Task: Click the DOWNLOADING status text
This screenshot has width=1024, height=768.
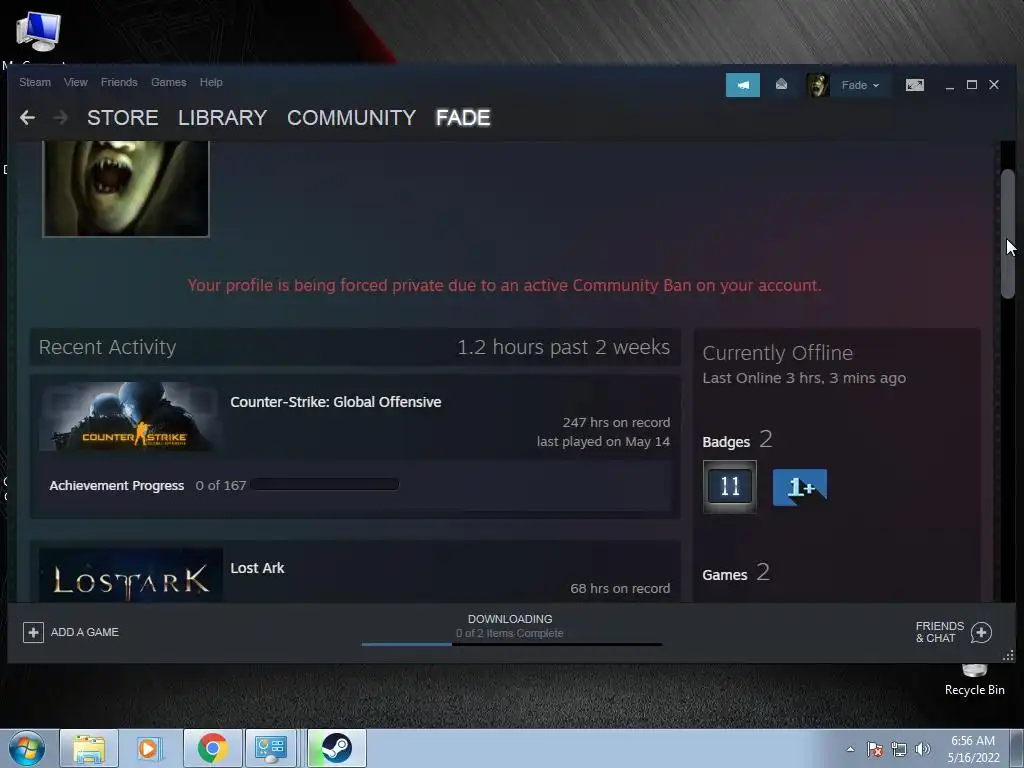Action: tap(510, 618)
